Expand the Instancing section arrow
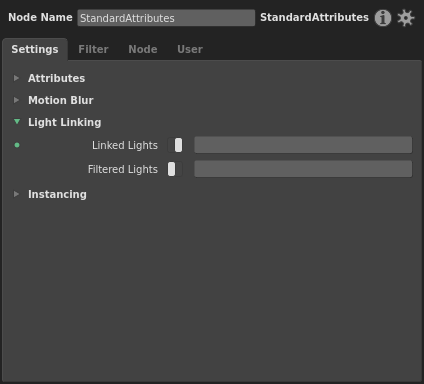 point(16,194)
